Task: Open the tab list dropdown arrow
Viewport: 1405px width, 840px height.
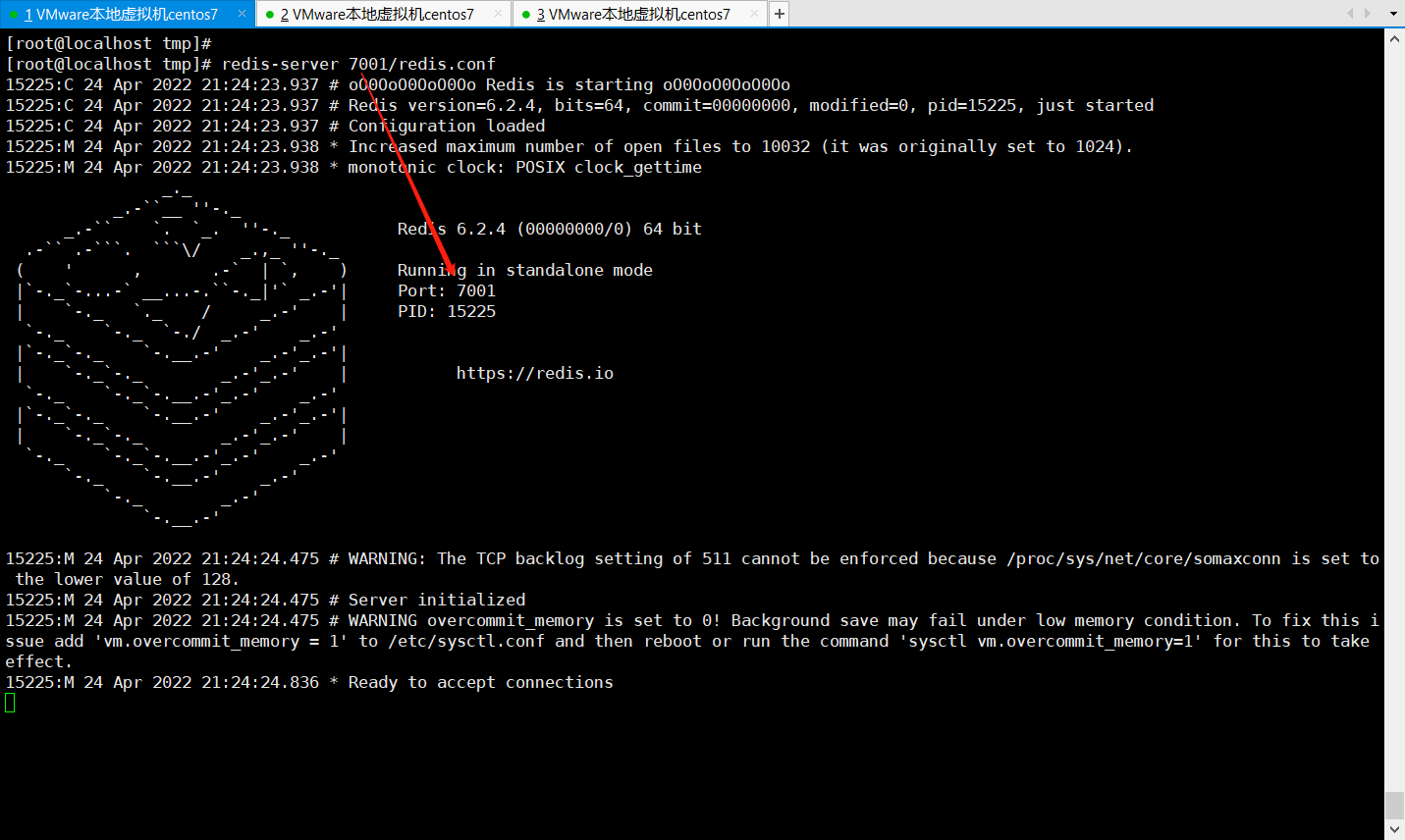Action: (x=1393, y=14)
